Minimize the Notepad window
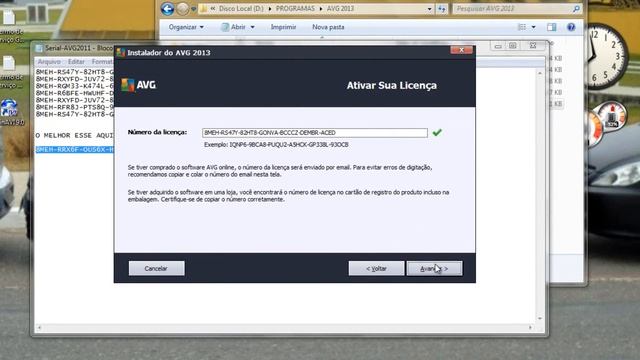The height and width of the screenshot is (360, 640). point(498,46)
